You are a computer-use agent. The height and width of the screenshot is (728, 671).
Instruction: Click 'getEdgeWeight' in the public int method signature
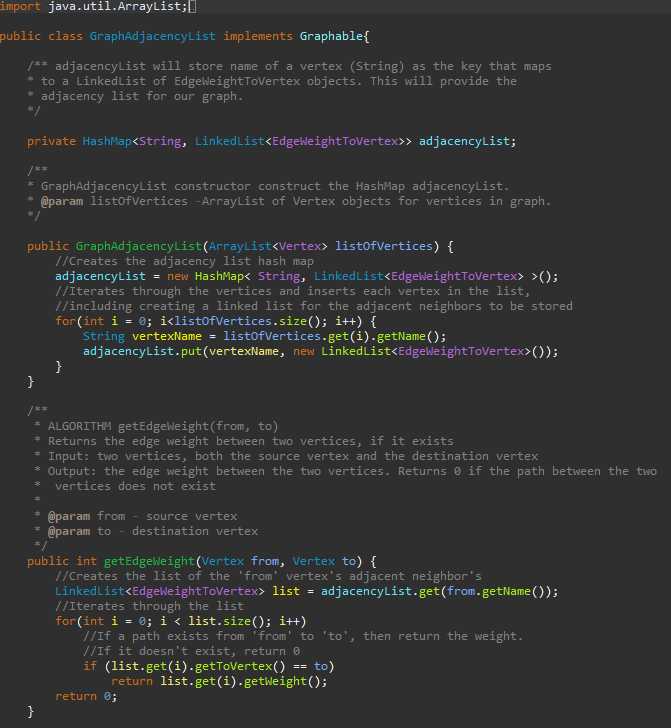coord(149,561)
